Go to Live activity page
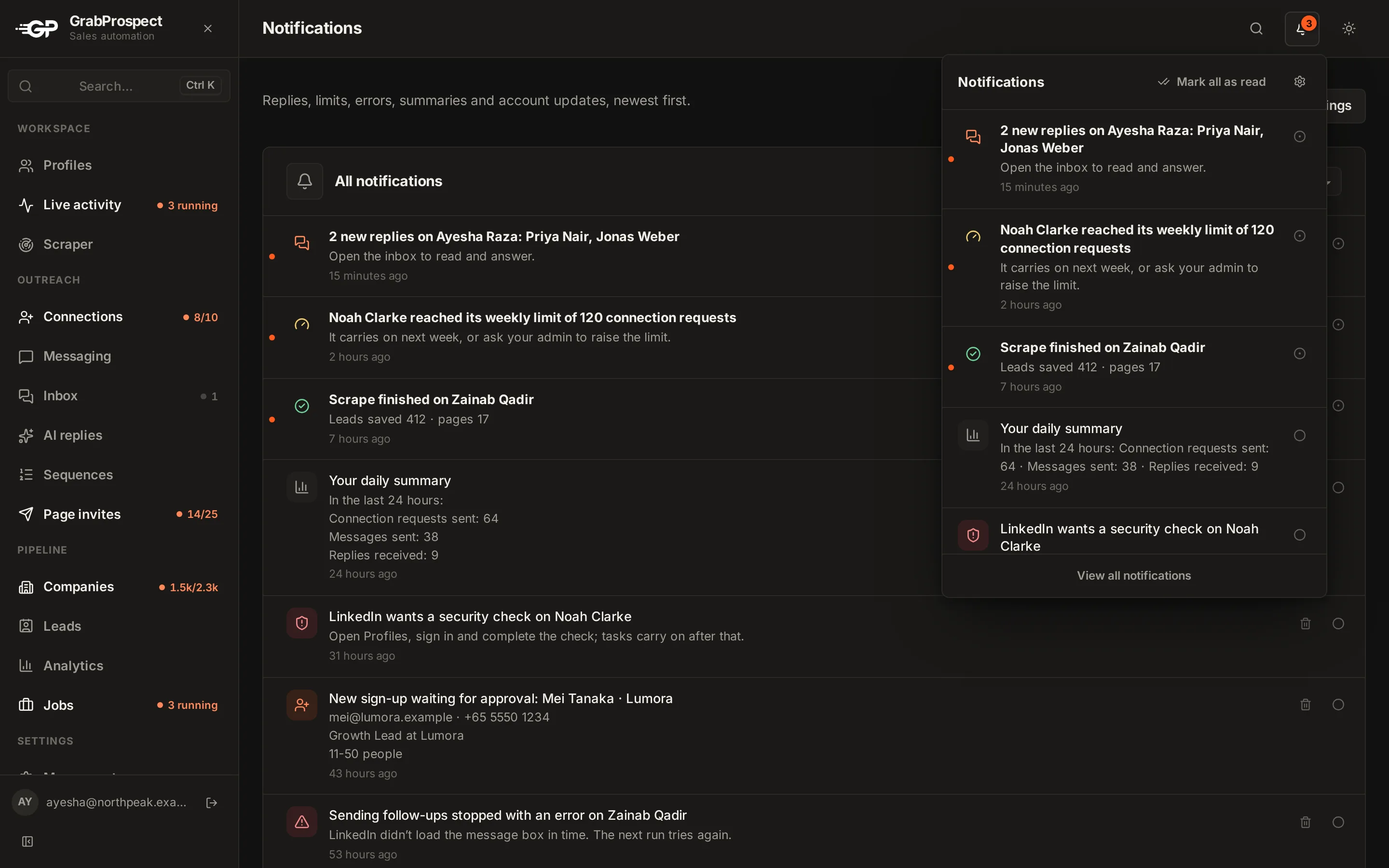Viewport: 1389px width, 868px height. (x=119, y=205)
